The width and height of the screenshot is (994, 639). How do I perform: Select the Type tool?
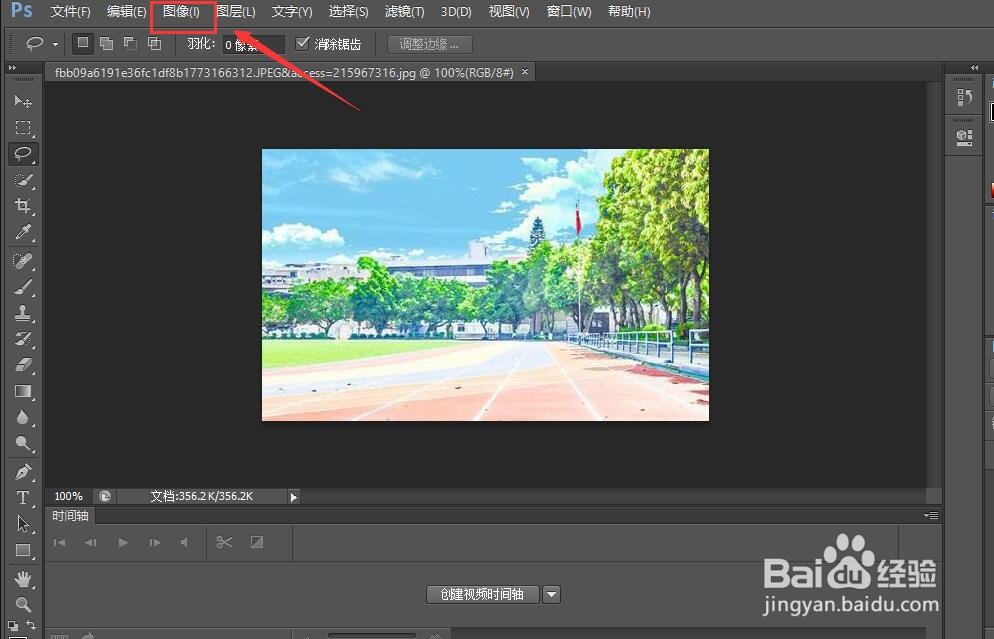(x=23, y=497)
